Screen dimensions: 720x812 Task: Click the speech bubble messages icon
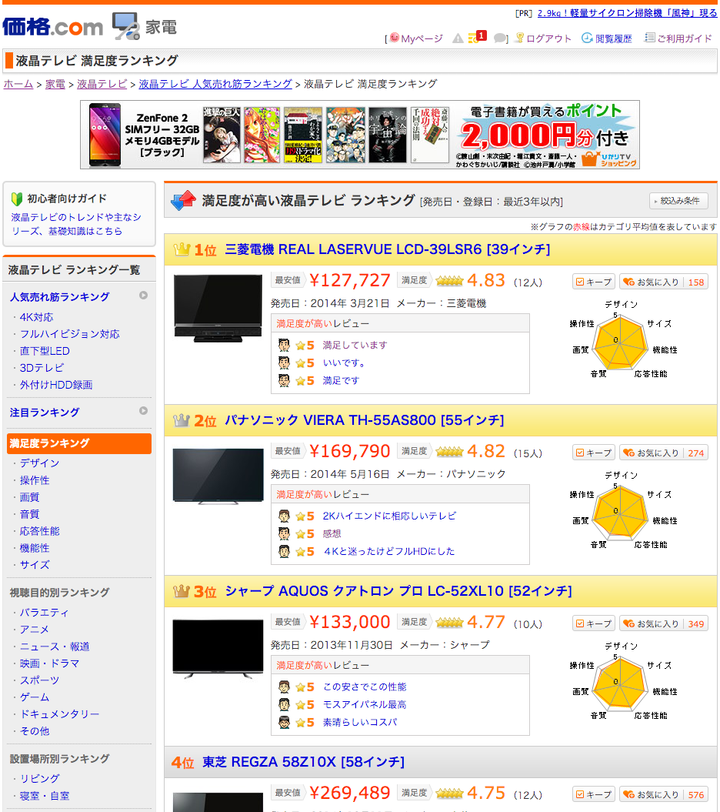tap(500, 38)
